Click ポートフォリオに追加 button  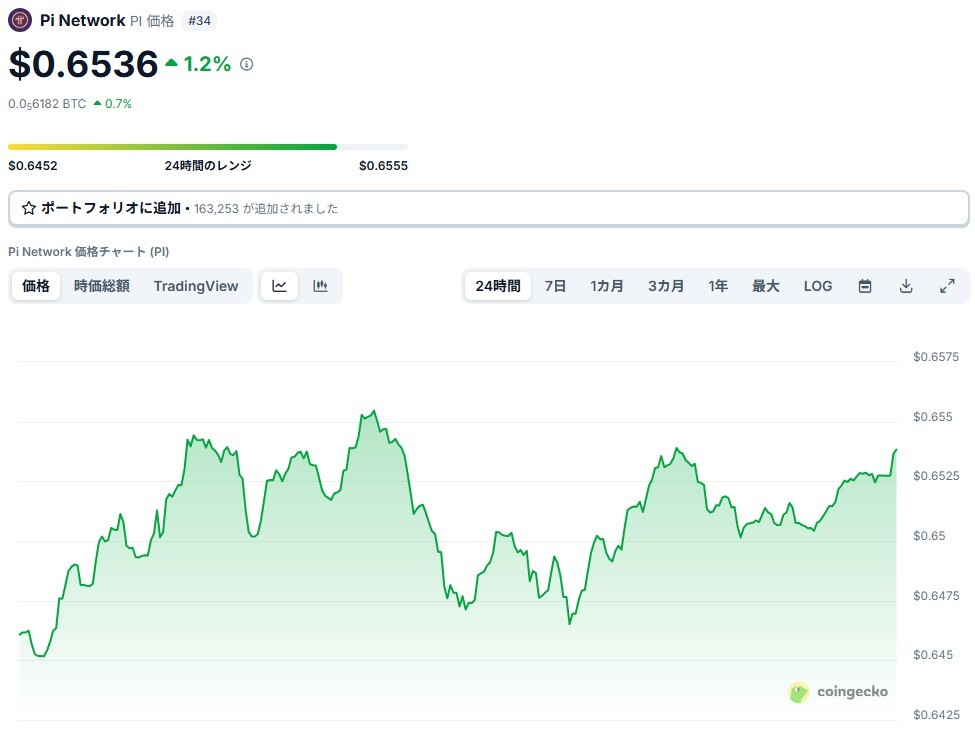pos(488,209)
